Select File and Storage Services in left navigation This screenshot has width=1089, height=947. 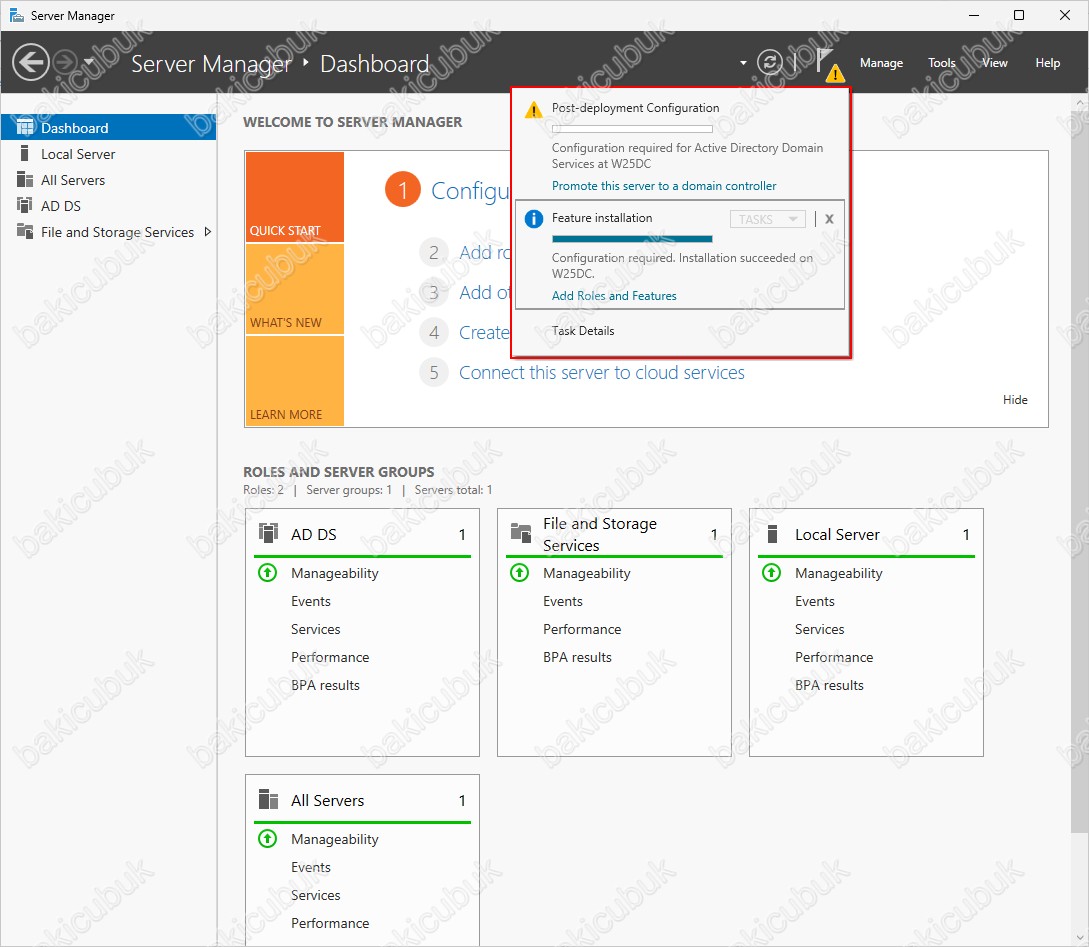coord(108,232)
